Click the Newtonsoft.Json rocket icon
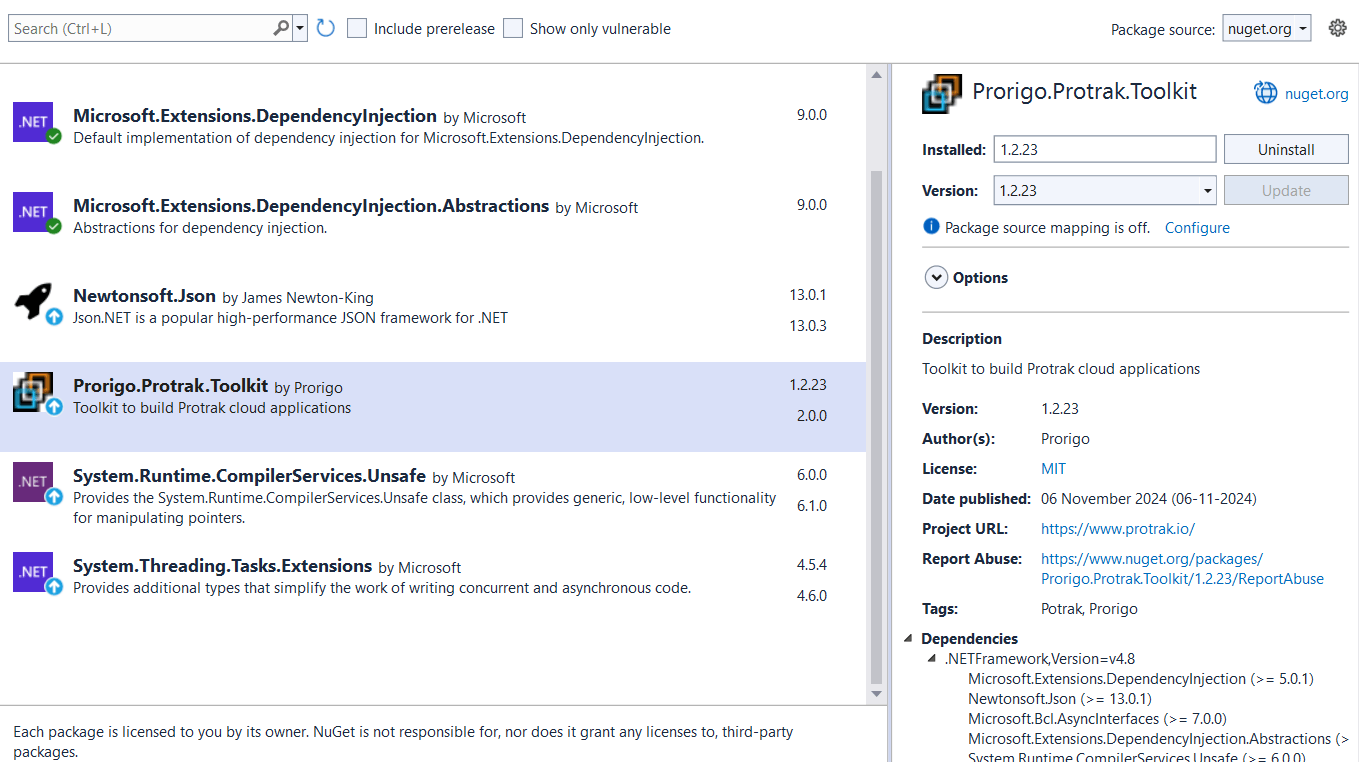 pos(32,301)
